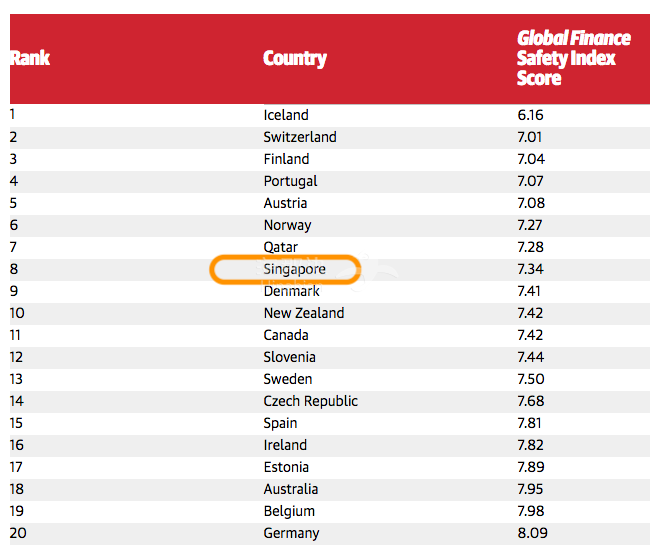
Task: Click on Finland in the list
Action: pos(286,159)
